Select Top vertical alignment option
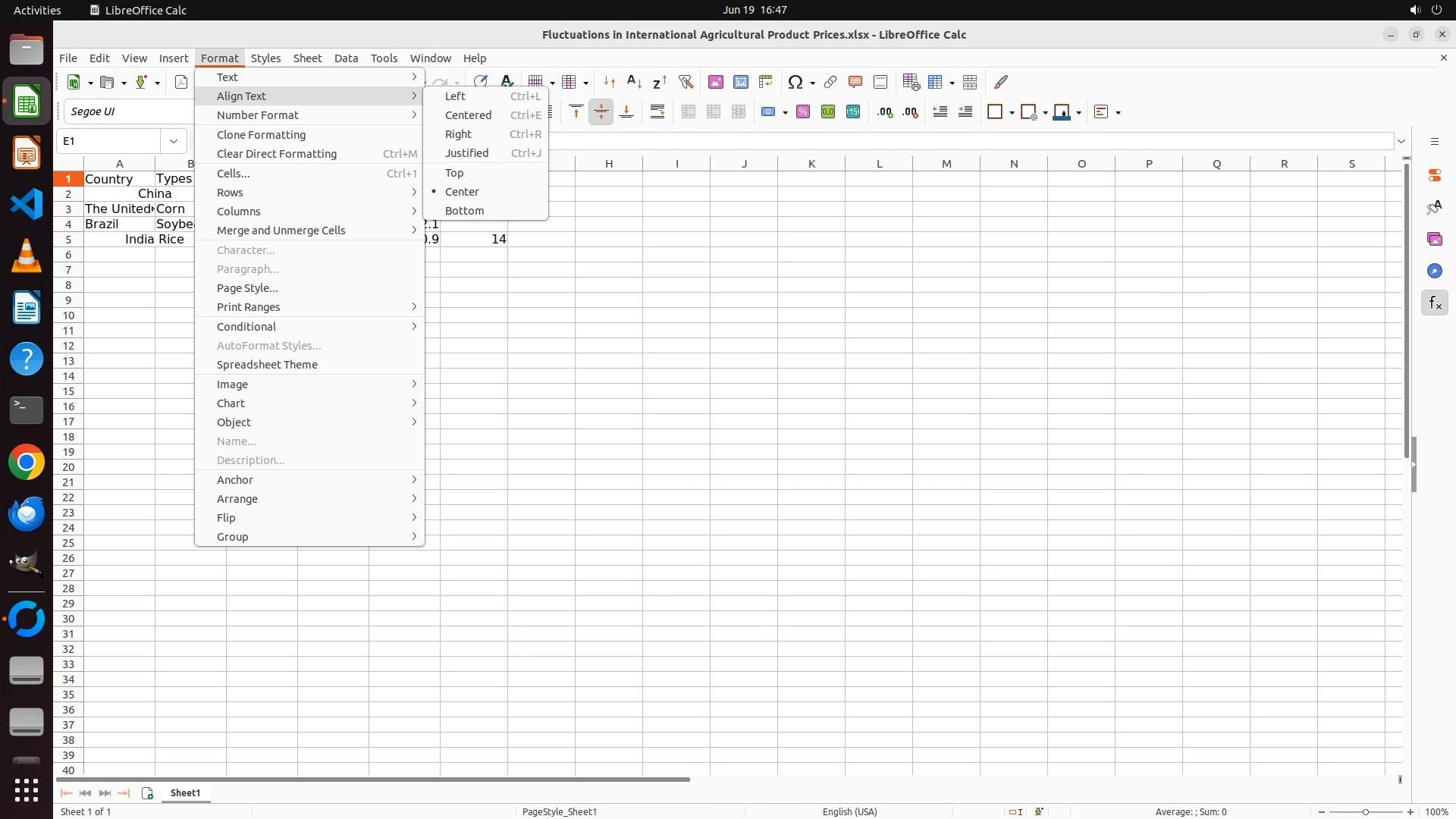The image size is (1456, 819). point(454,173)
